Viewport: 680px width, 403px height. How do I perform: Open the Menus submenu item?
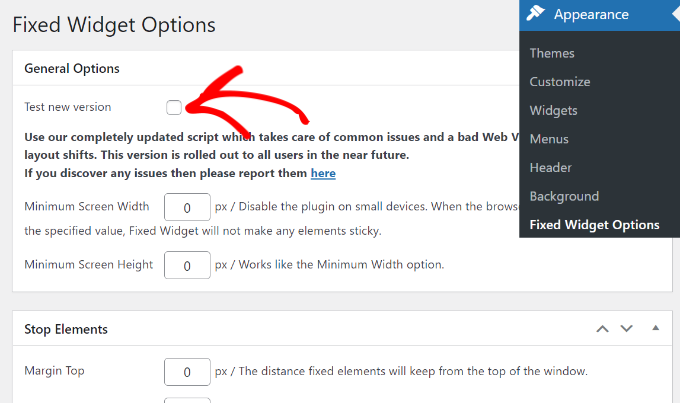tap(550, 139)
